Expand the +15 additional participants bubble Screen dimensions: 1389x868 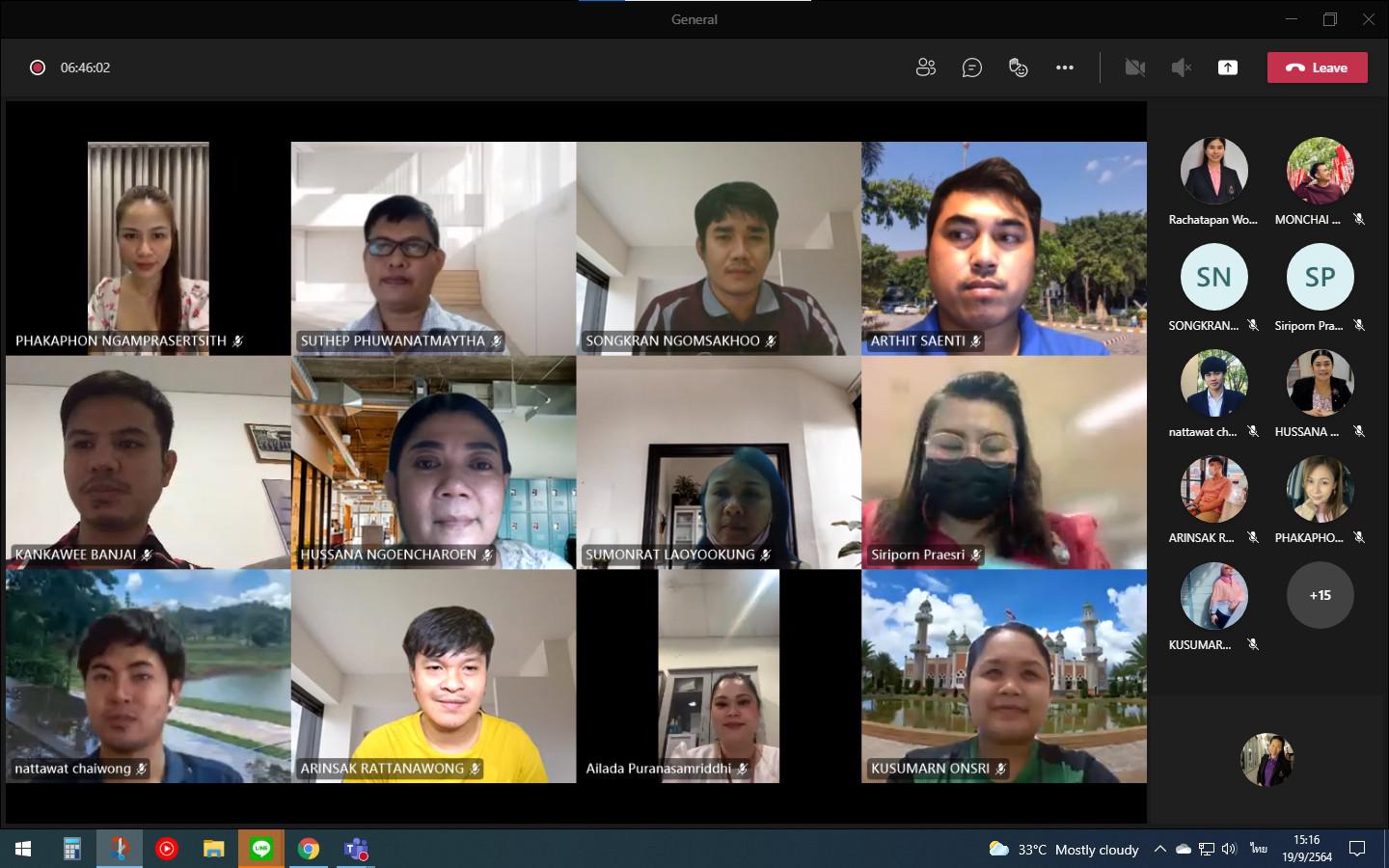(x=1321, y=595)
